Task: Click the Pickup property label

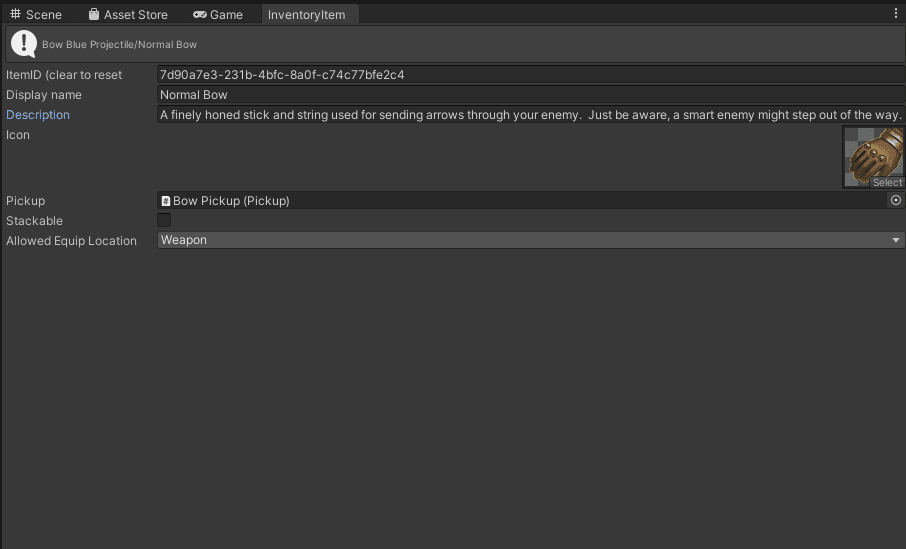Action: pyautogui.click(x=26, y=201)
